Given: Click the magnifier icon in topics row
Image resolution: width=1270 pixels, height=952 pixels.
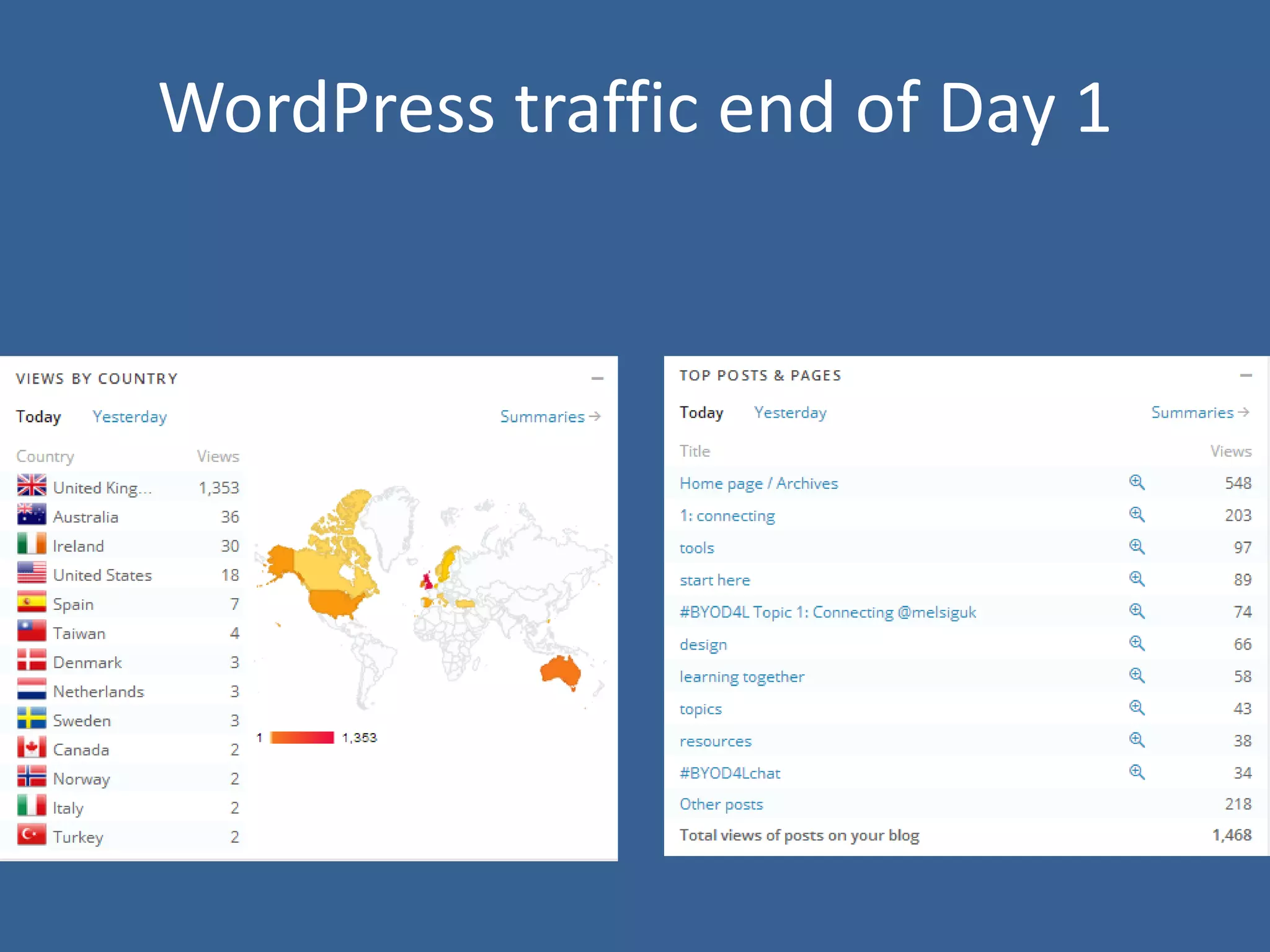Looking at the screenshot, I should point(1137,708).
